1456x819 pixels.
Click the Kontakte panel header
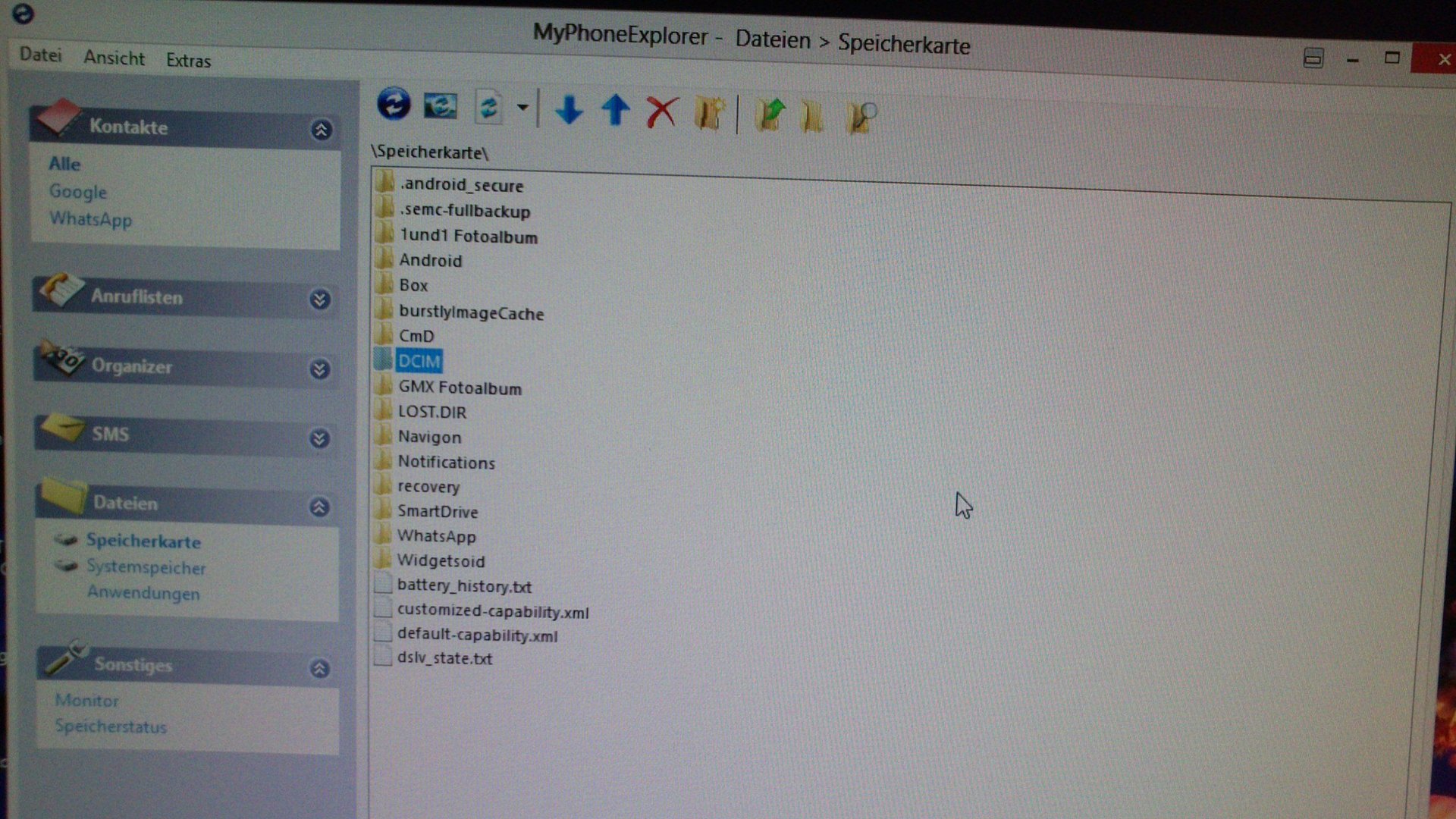click(184, 127)
